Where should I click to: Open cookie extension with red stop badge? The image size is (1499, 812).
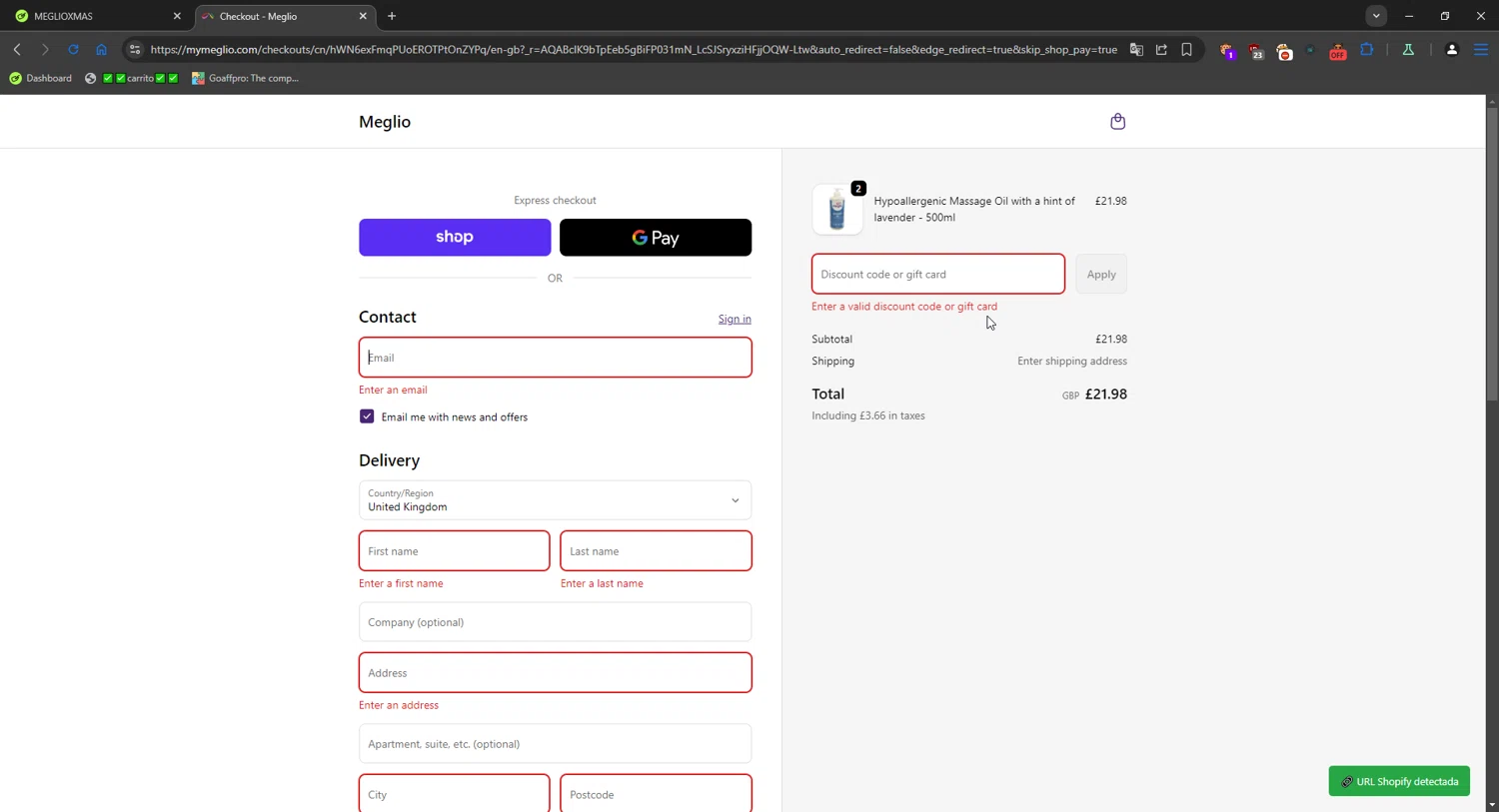point(1284,51)
